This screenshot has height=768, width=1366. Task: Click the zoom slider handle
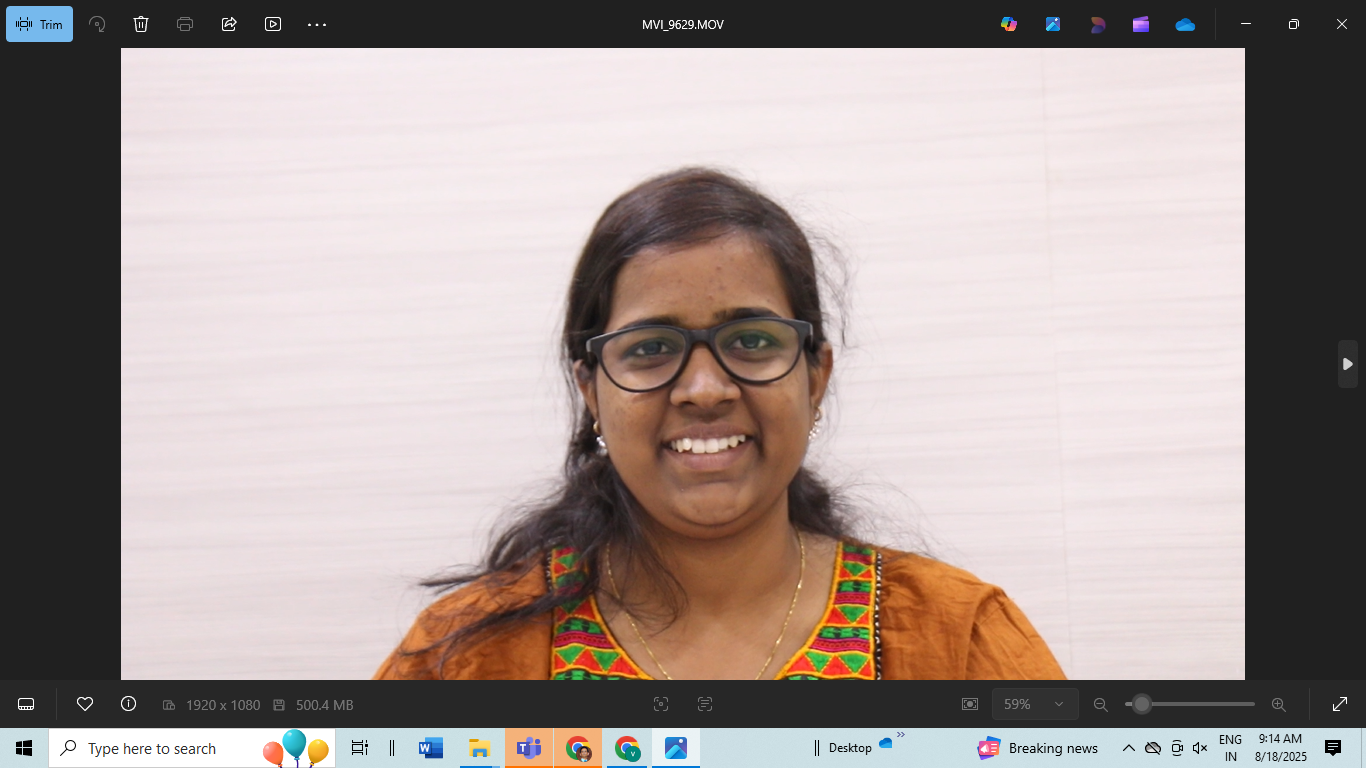coord(1141,704)
